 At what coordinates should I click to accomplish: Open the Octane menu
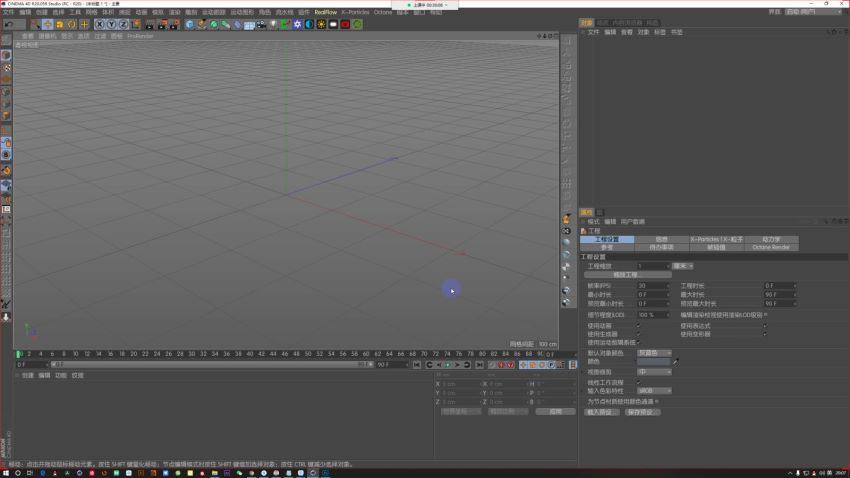tap(383, 12)
